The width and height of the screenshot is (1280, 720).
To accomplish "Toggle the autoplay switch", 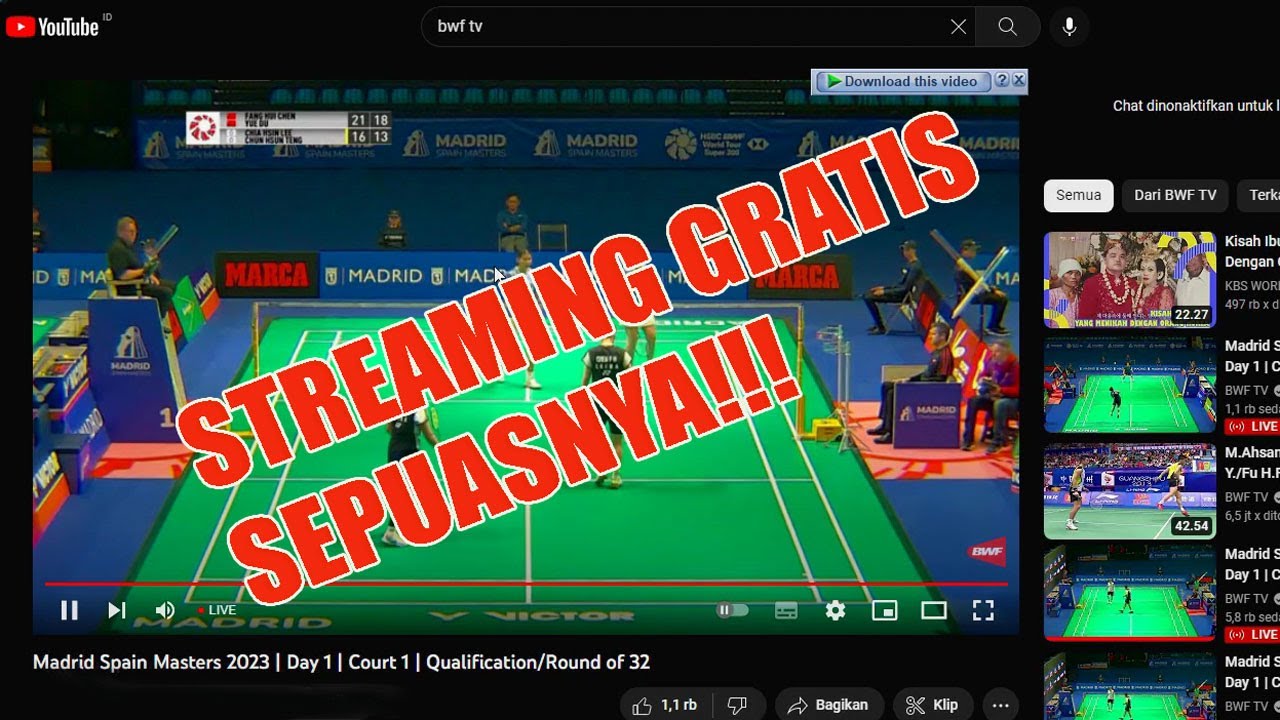I will click(x=732, y=610).
